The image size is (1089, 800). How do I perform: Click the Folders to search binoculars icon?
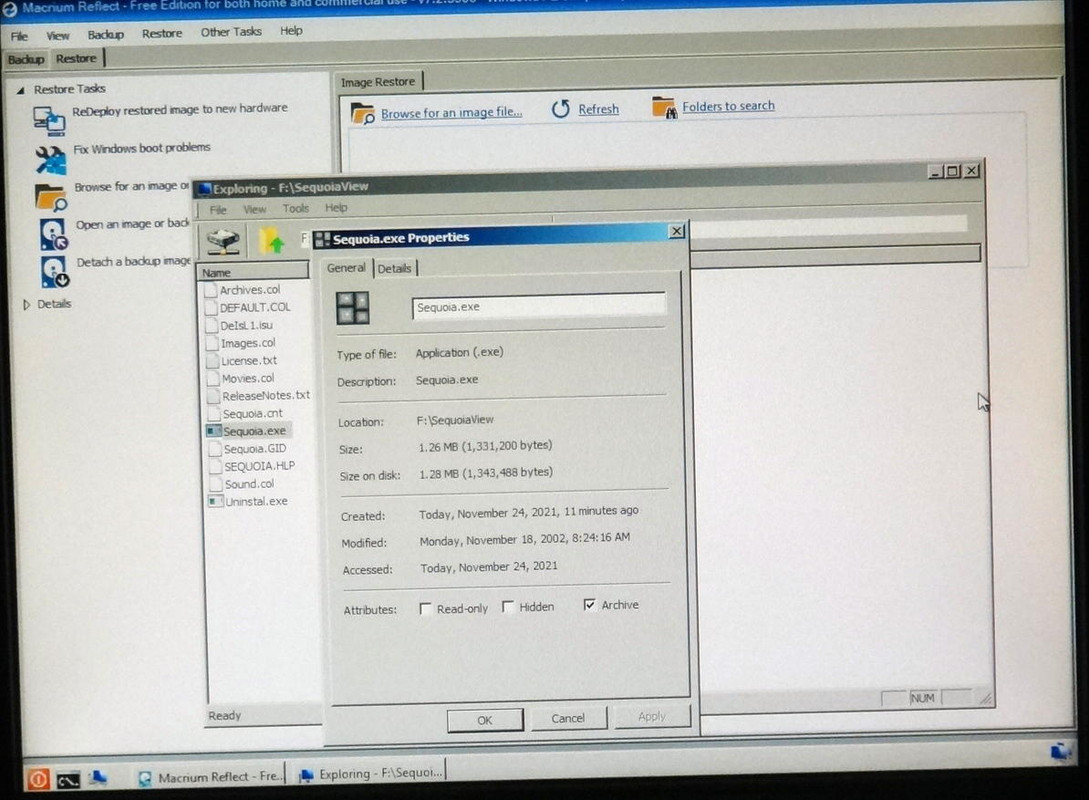(664, 107)
